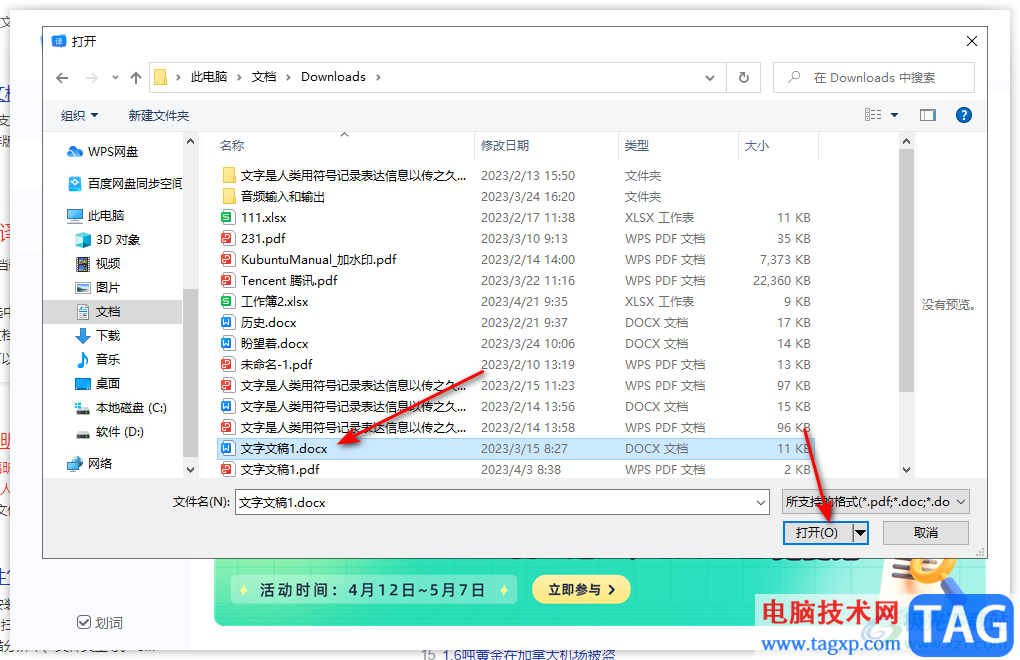
Task: Click the 工作簿2.xlsx file icon
Action: click(x=226, y=301)
